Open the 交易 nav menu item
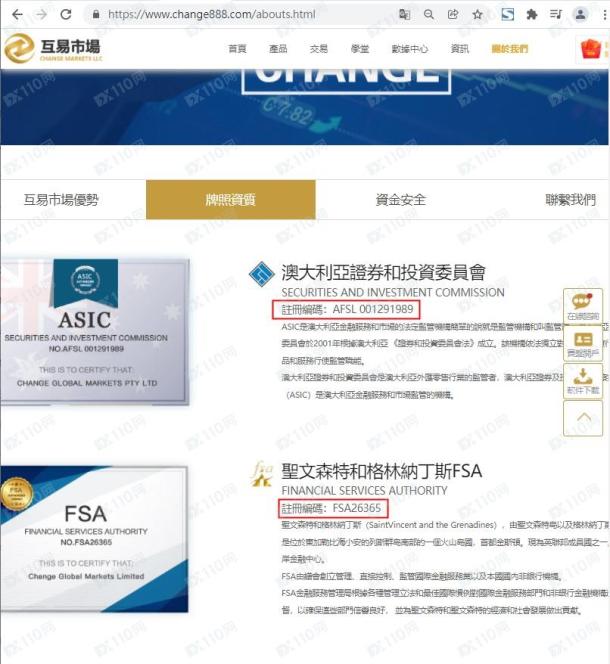The width and height of the screenshot is (610, 664). 319,49
